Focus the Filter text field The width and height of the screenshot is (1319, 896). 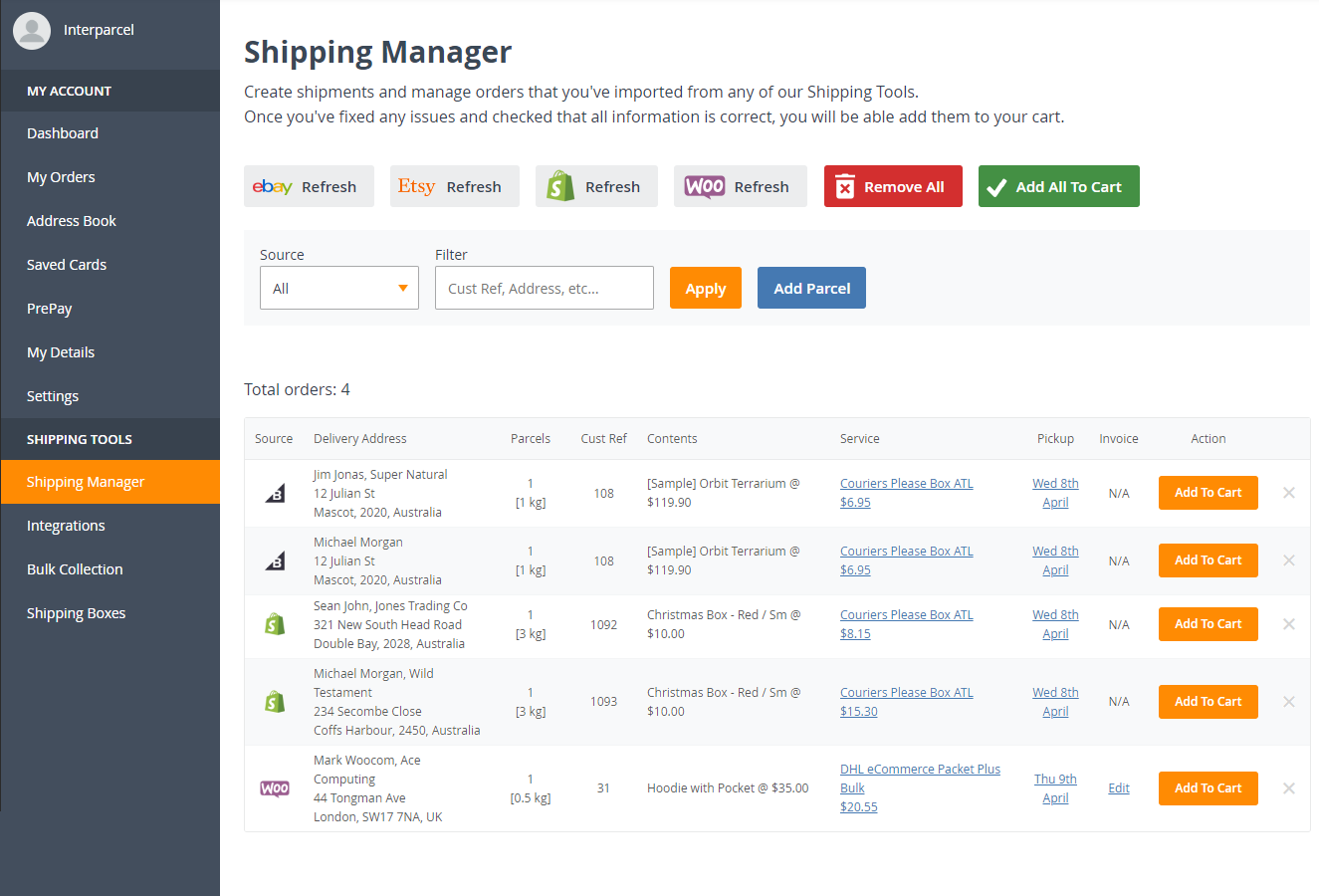click(x=544, y=289)
